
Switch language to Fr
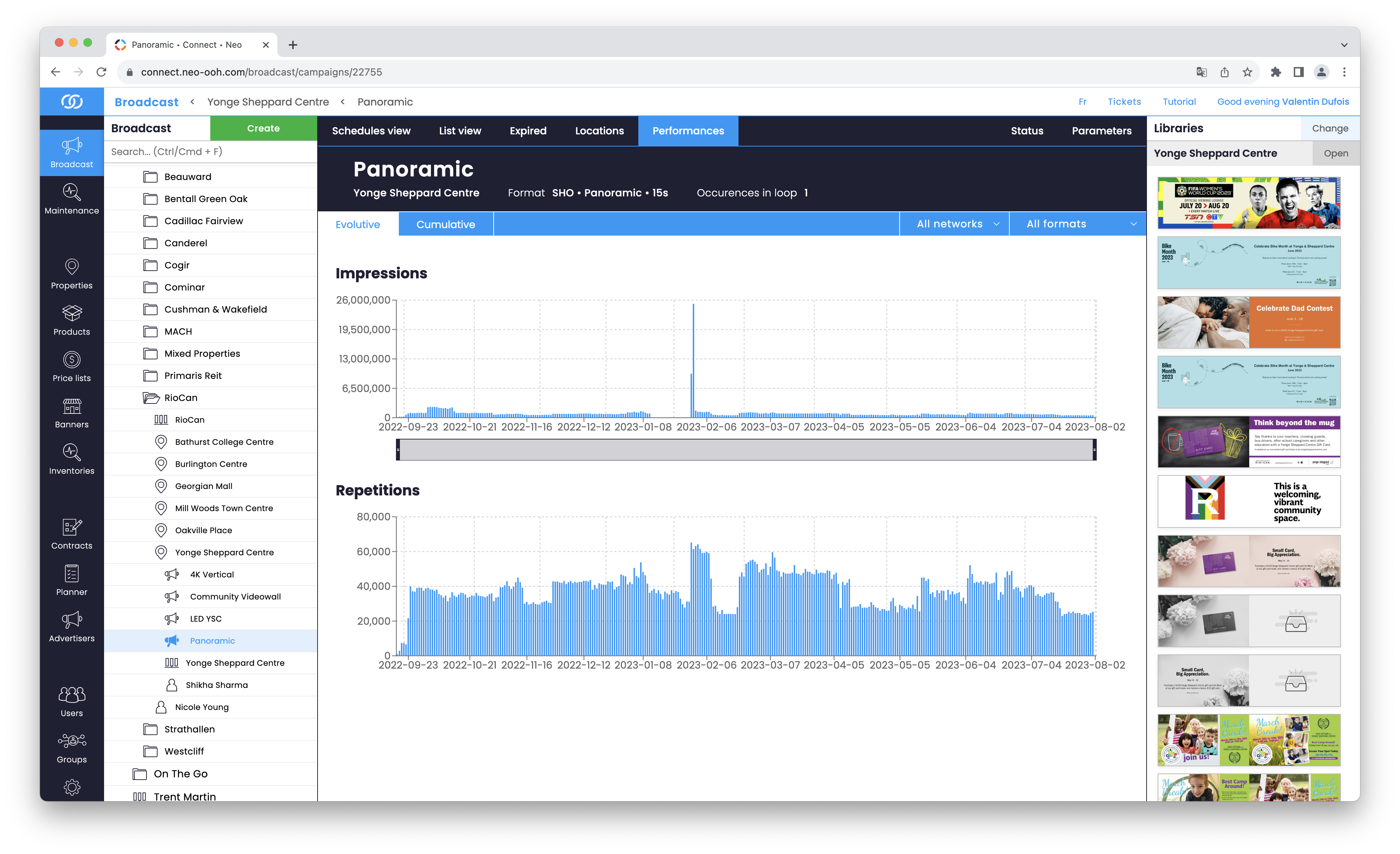click(1082, 102)
